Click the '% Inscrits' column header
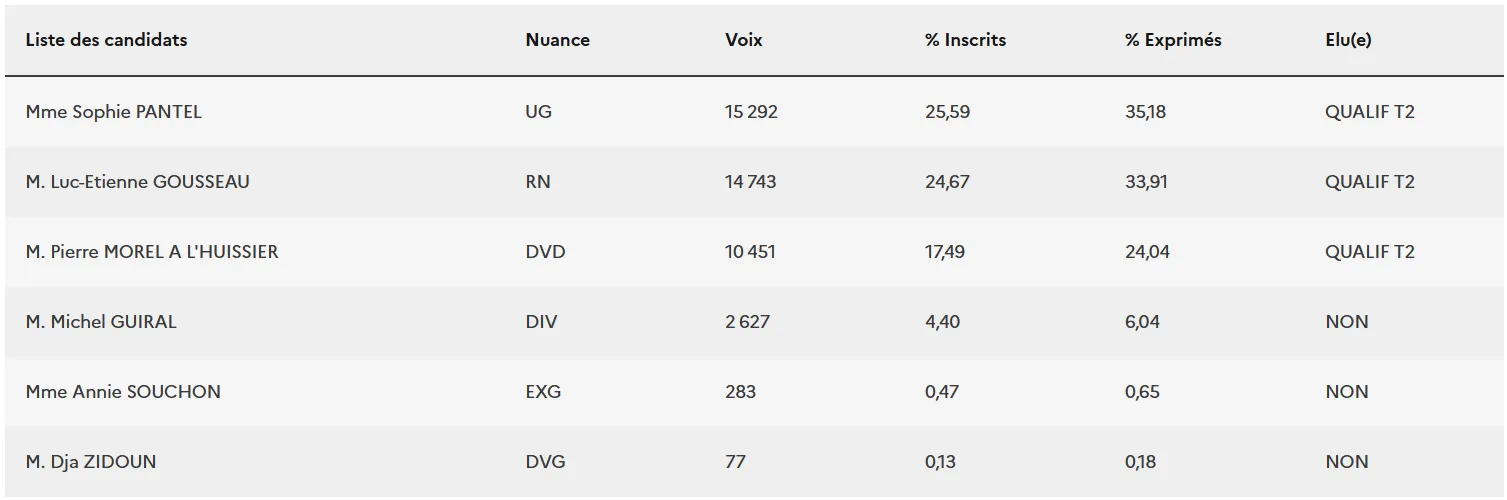 (x=965, y=40)
